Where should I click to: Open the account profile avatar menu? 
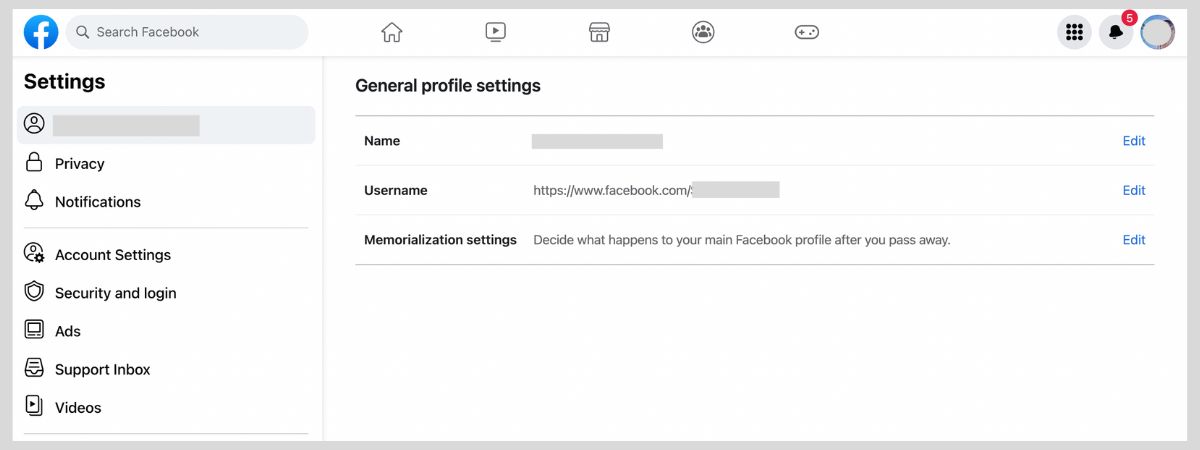[1158, 33]
